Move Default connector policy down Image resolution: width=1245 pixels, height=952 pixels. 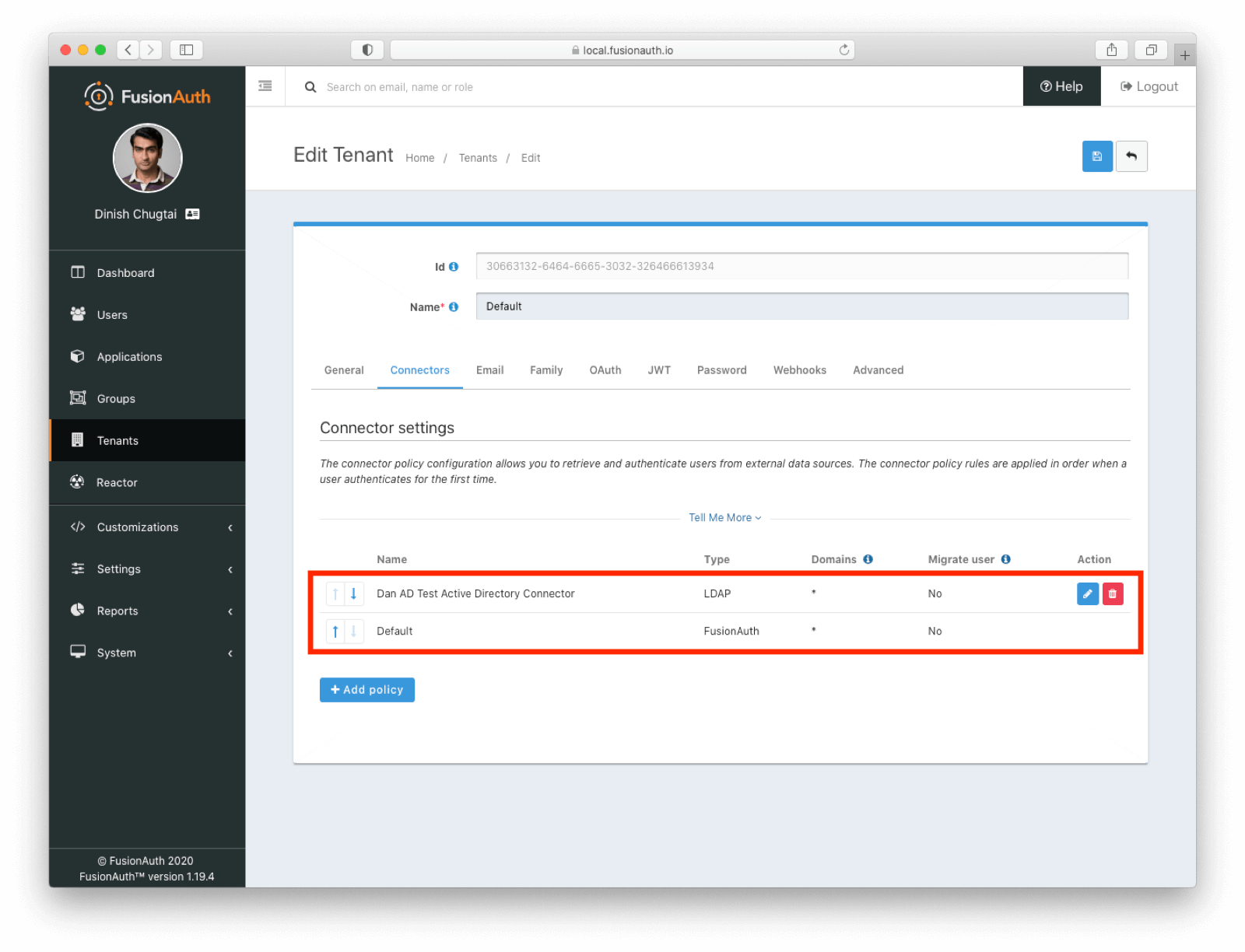353,631
